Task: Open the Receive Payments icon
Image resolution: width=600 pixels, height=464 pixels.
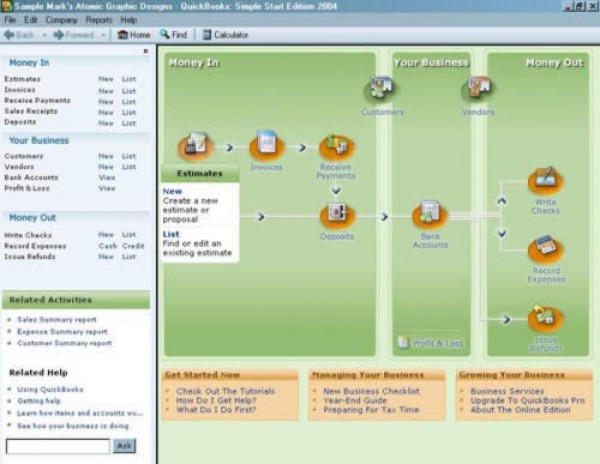Action: tap(336, 147)
